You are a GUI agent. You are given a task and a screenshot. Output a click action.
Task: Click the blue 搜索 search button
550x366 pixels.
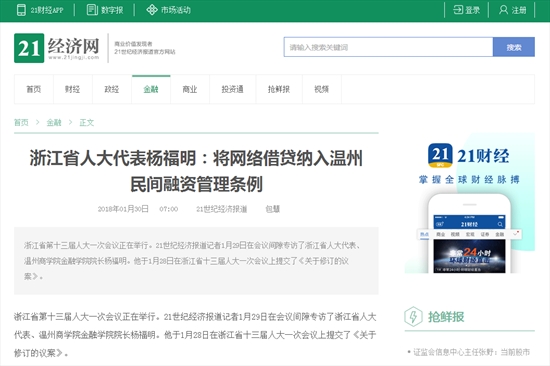(x=514, y=47)
